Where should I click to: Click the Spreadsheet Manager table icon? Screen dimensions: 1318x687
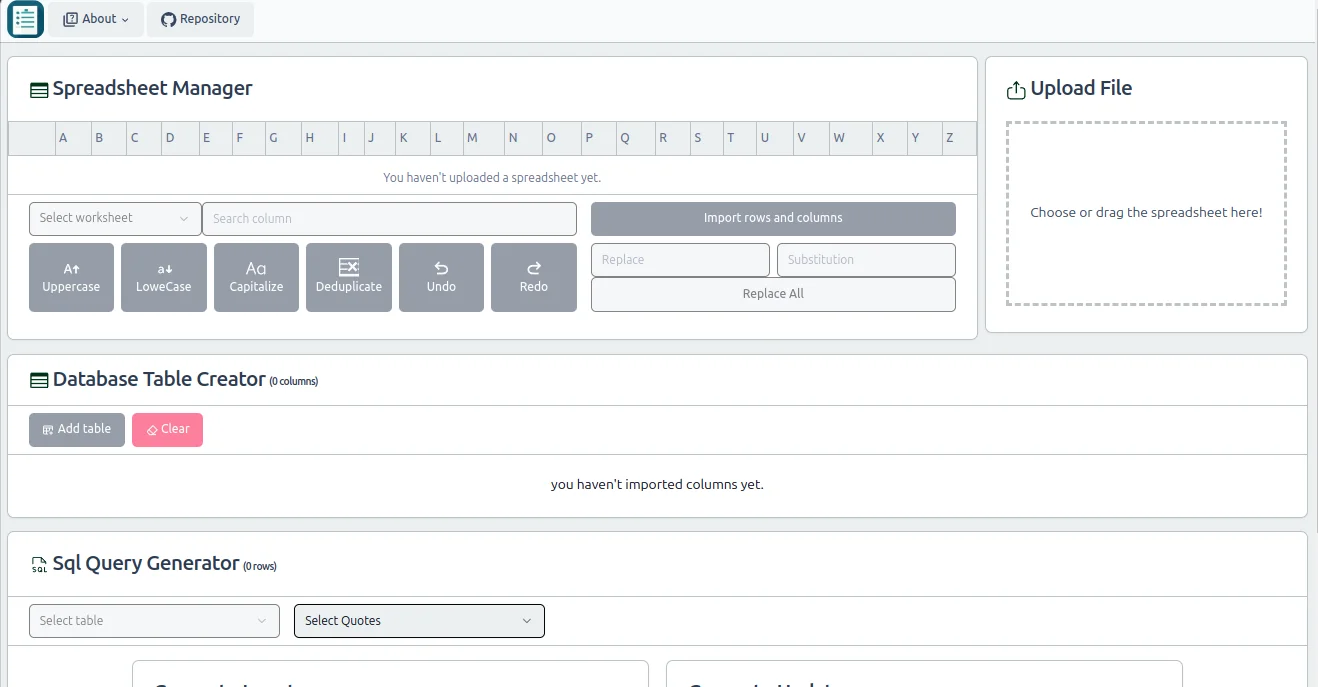pyautogui.click(x=39, y=90)
